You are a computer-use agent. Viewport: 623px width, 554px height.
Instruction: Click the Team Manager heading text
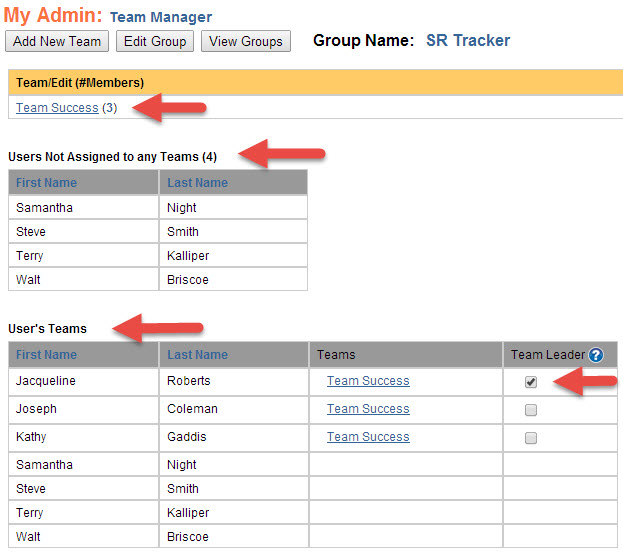[x=160, y=17]
